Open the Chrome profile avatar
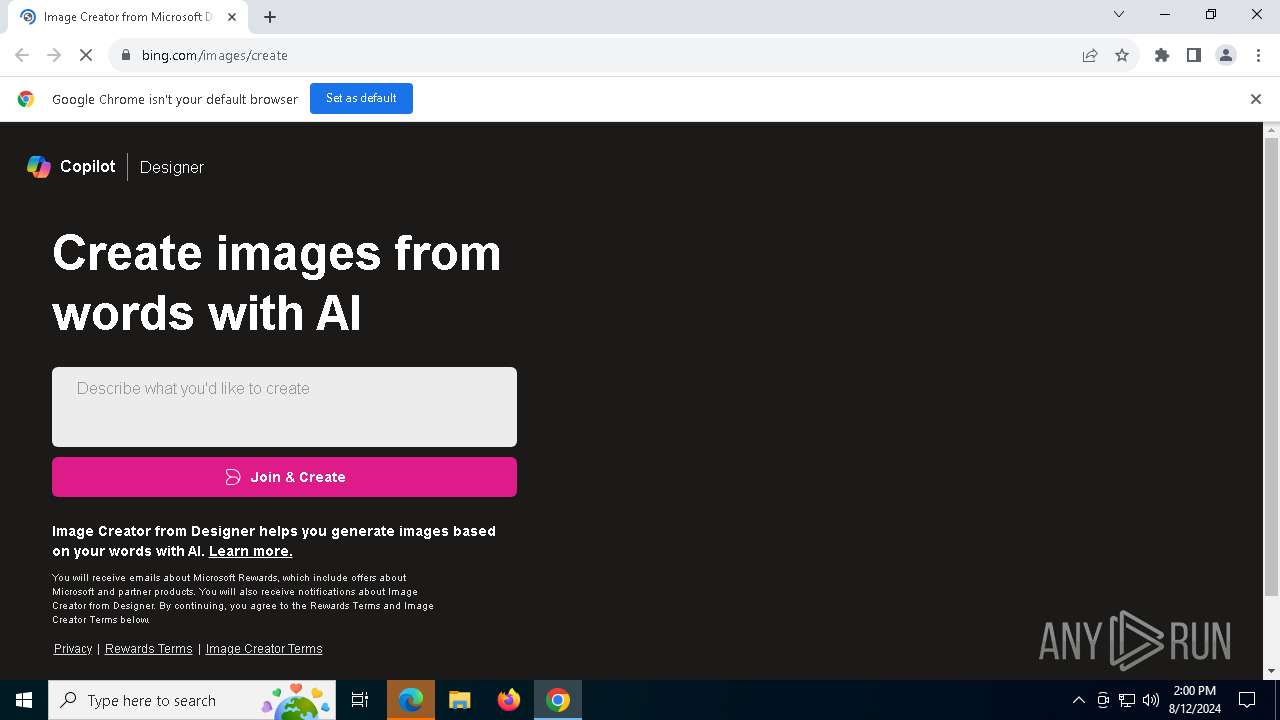Screen dimensions: 1280x720 click(x=1226, y=55)
